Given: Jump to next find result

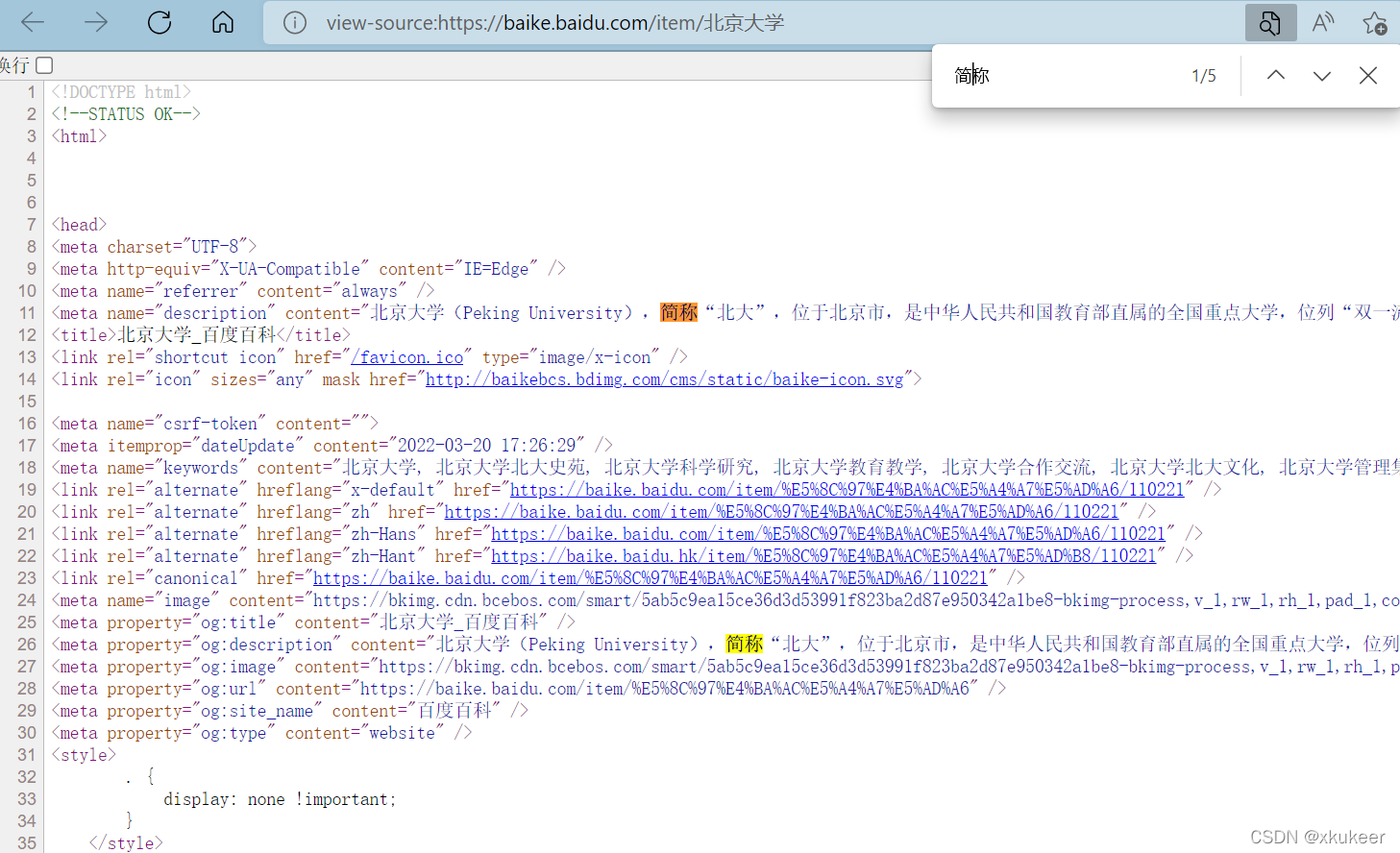Looking at the screenshot, I should tap(1322, 75).
